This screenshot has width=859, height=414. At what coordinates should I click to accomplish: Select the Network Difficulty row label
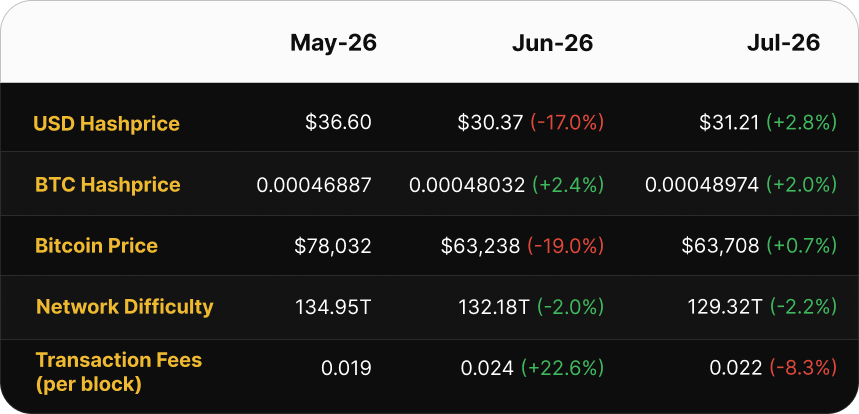124,307
